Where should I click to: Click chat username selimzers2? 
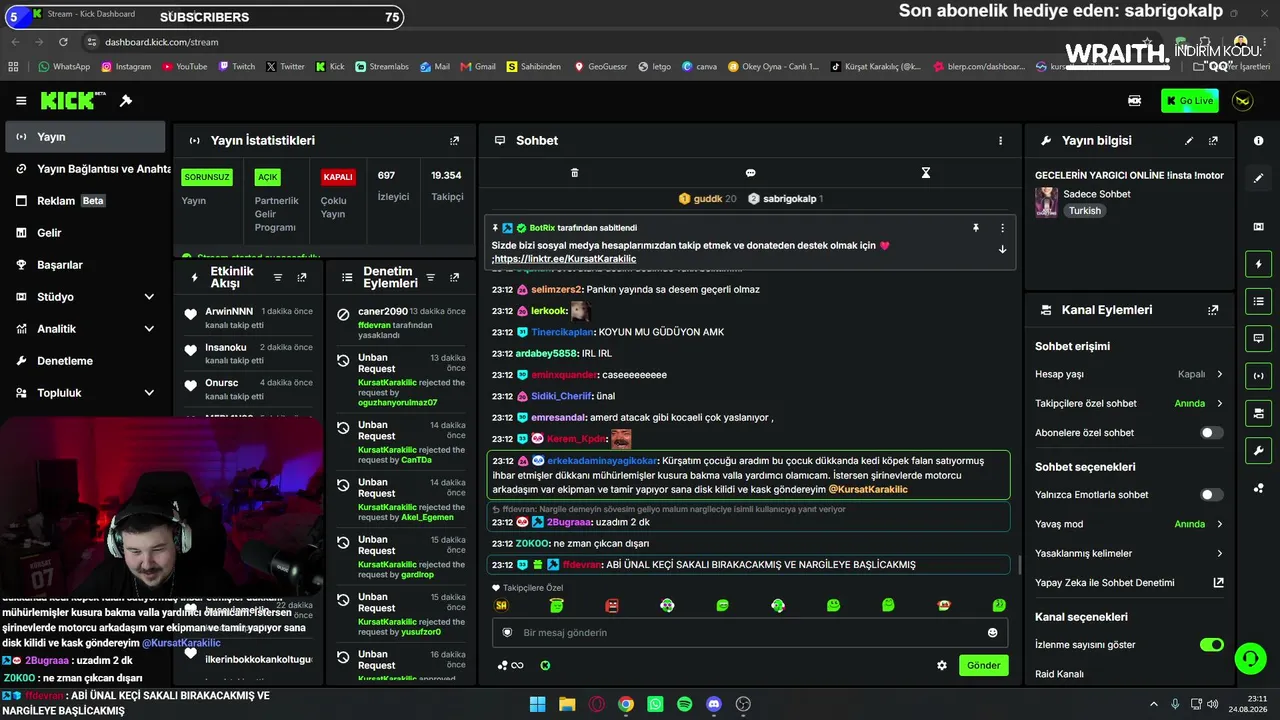(556, 290)
